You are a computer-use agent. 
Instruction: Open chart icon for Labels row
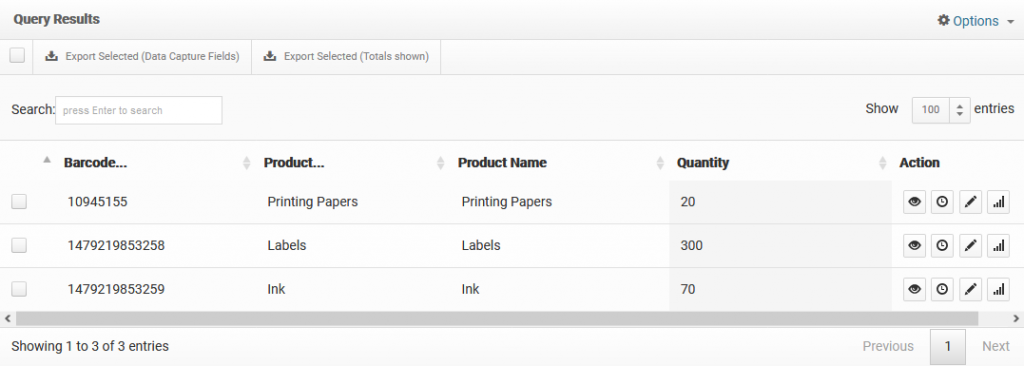tap(998, 246)
